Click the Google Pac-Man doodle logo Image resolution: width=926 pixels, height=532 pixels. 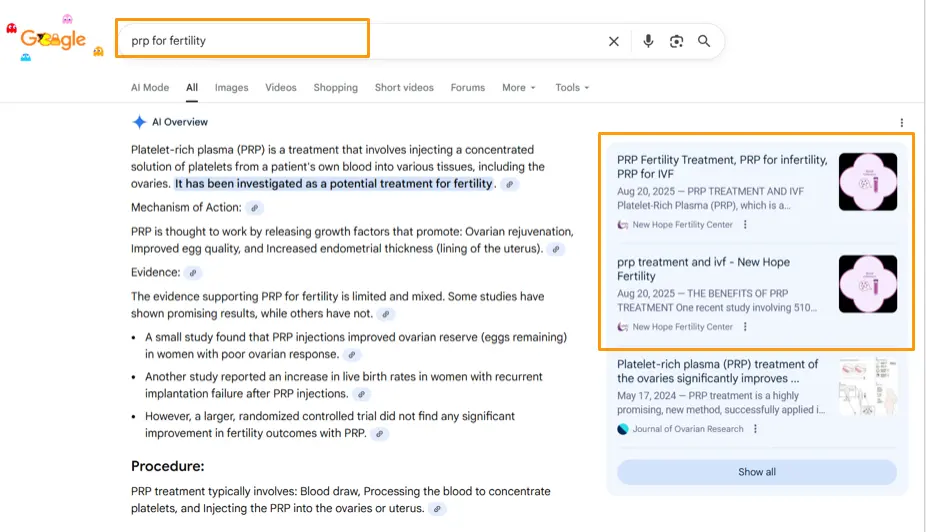(x=54, y=40)
